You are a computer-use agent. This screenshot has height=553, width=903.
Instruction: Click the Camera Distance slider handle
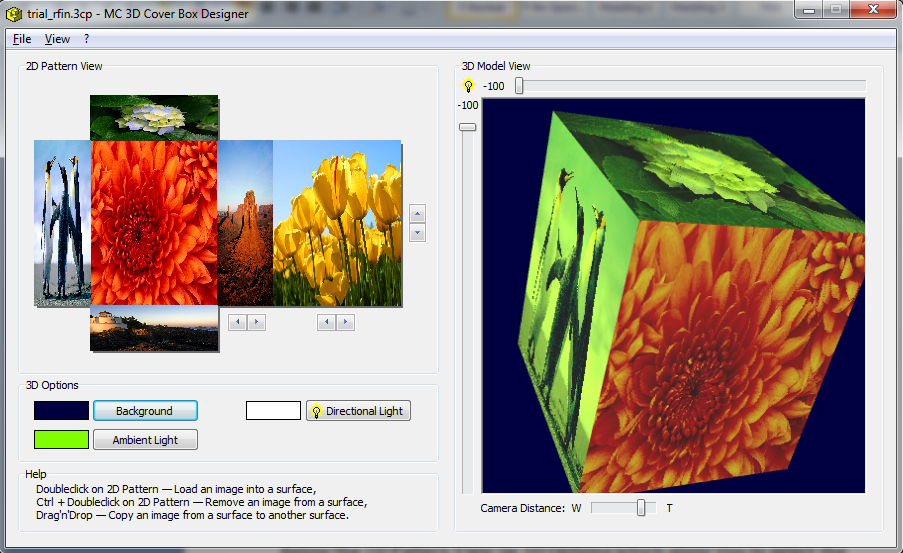pyautogui.click(x=641, y=508)
